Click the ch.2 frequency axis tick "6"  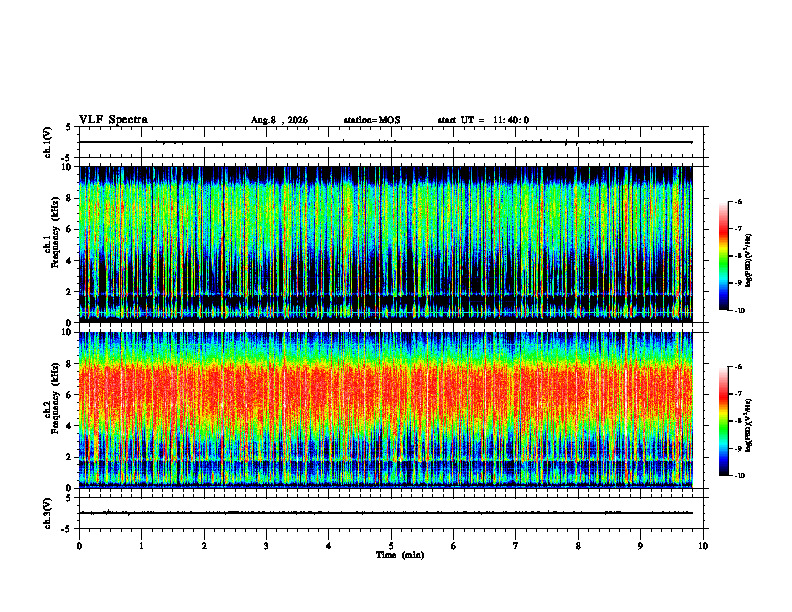click(x=70, y=395)
